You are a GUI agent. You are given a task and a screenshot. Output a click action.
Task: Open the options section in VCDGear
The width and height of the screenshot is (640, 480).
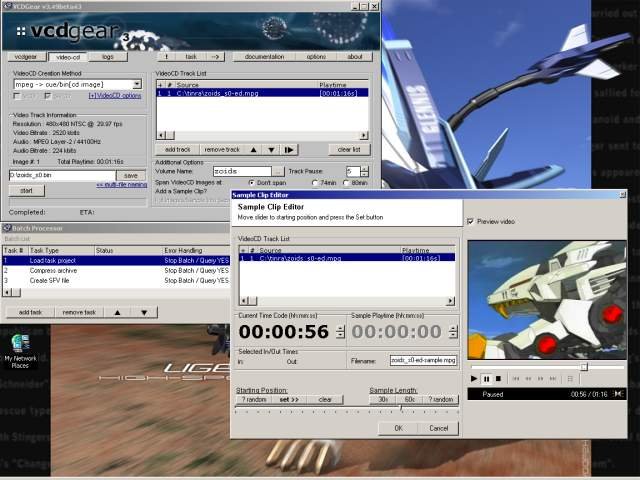(316, 57)
